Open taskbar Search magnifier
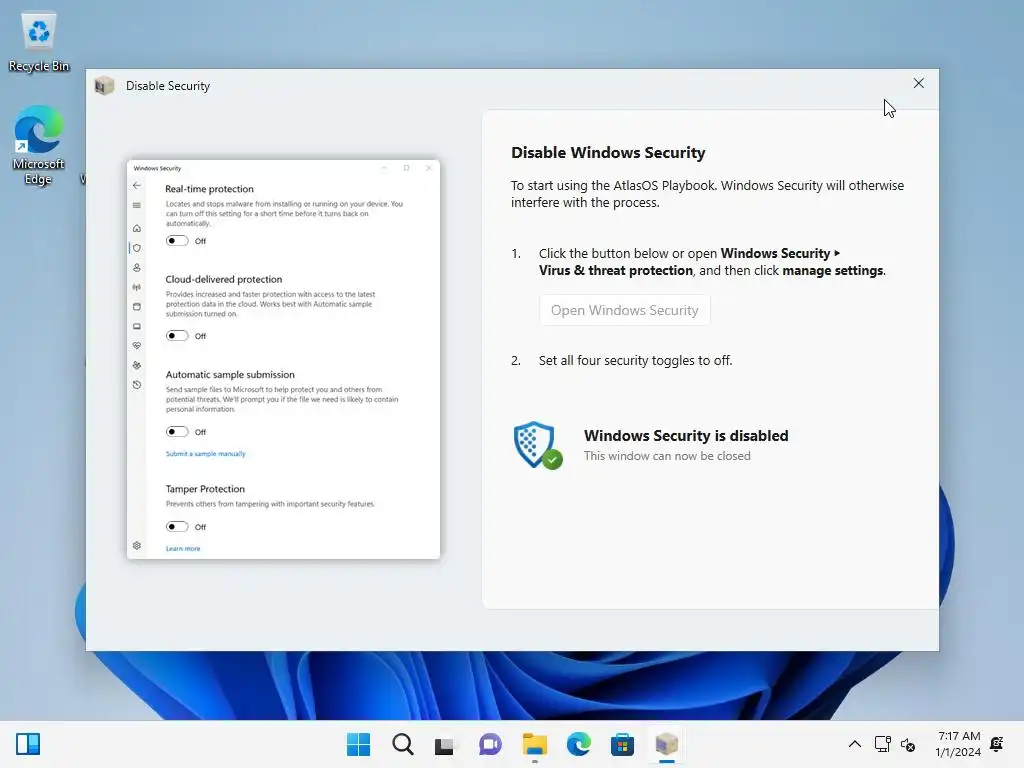The height and width of the screenshot is (768, 1024). click(x=402, y=744)
